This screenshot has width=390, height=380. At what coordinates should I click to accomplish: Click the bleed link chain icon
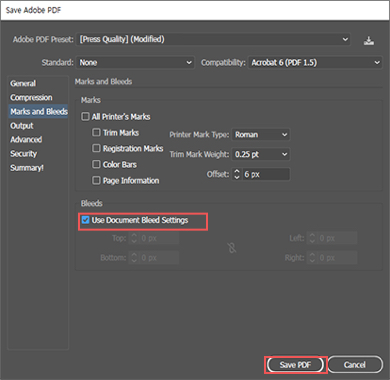pos(232,248)
